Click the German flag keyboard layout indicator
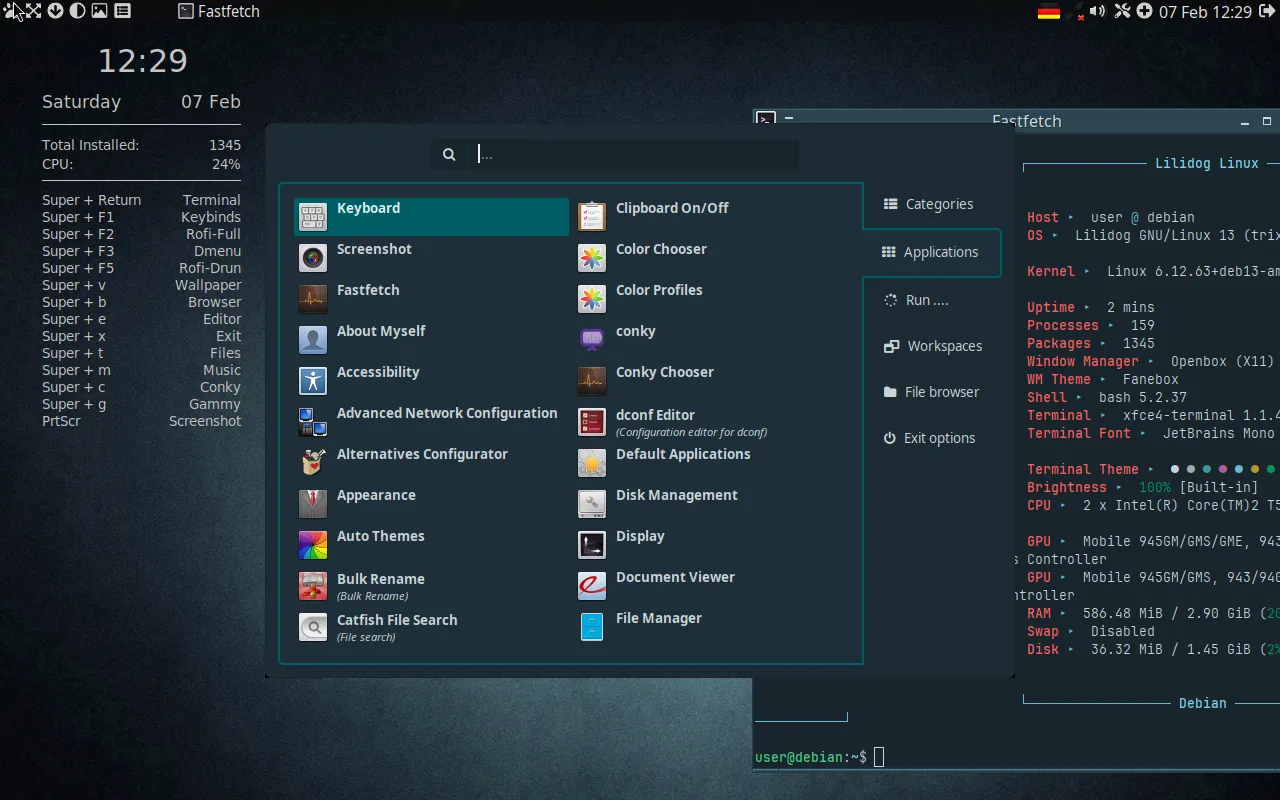This screenshot has height=800, width=1280. (x=1049, y=12)
